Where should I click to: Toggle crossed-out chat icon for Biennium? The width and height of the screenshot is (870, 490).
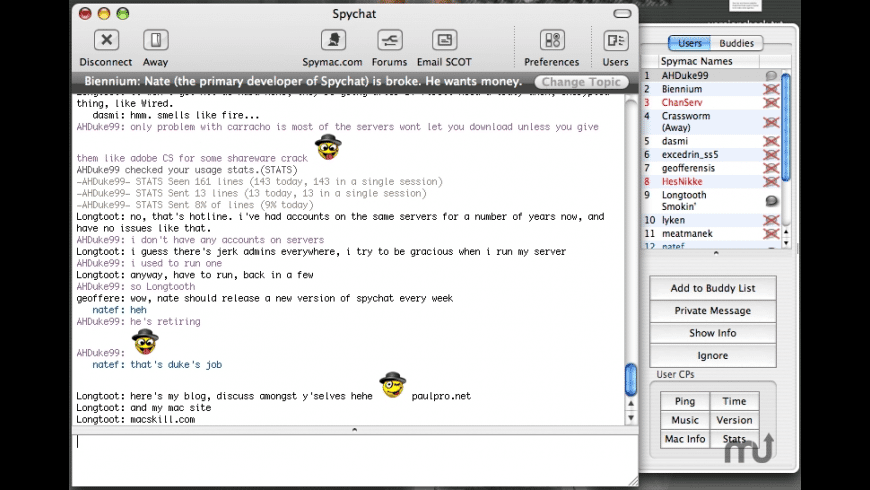click(x=771, y=90)
